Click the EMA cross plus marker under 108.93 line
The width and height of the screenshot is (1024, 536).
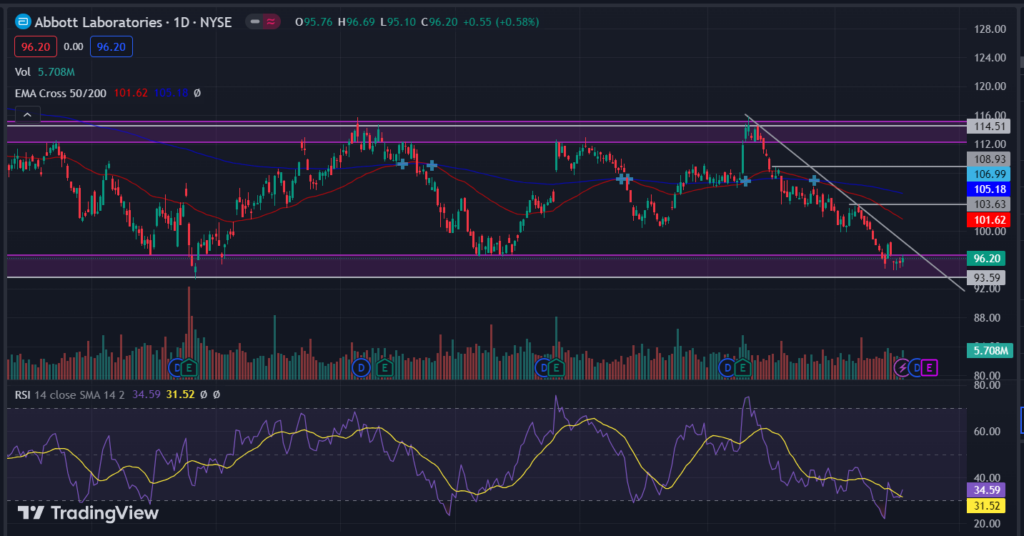(814, 180)
